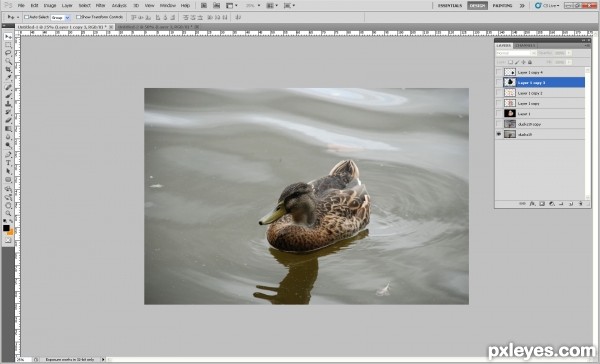Create a new layer with the panel icon
Viewport: 600px width, 364px height.
pos(571,204)
